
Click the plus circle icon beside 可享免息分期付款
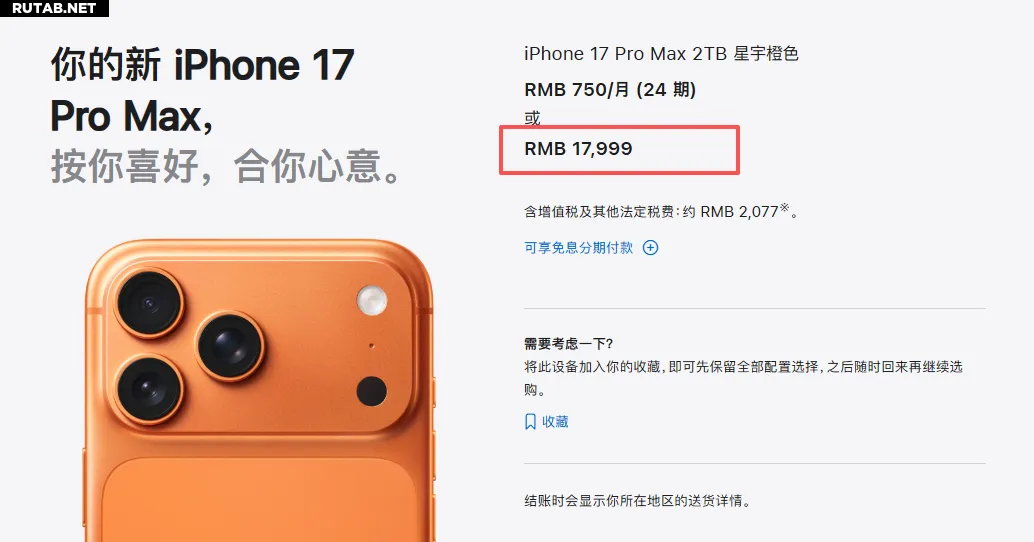650,248
